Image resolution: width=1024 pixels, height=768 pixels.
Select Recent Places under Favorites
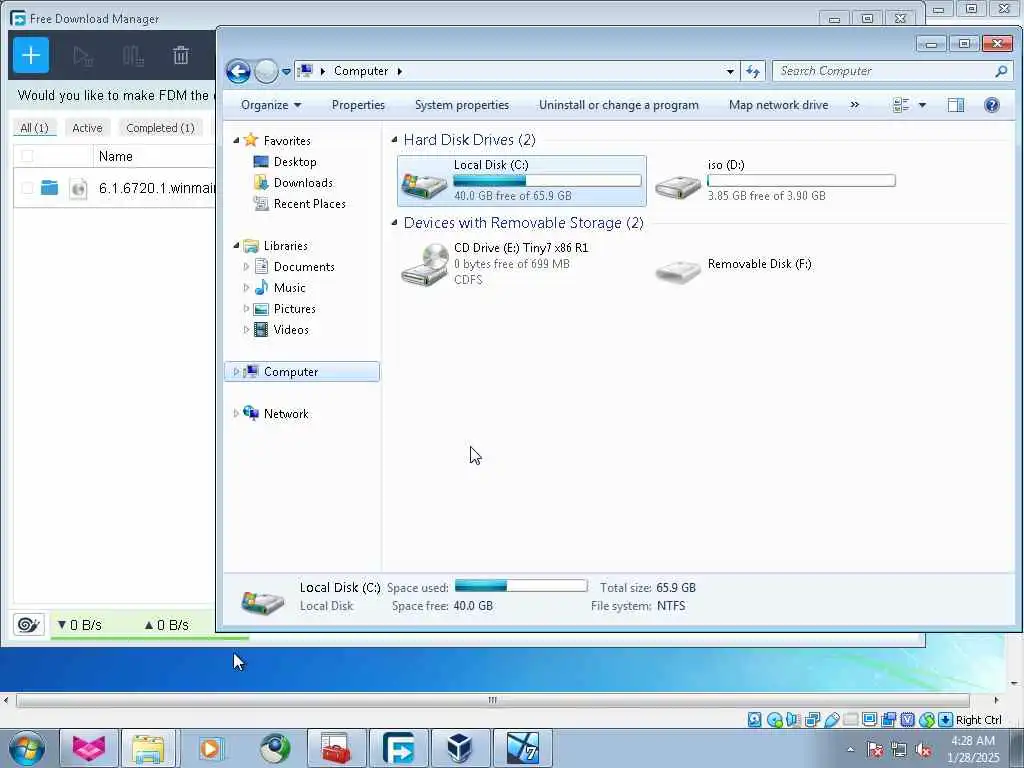coord(310,204)
